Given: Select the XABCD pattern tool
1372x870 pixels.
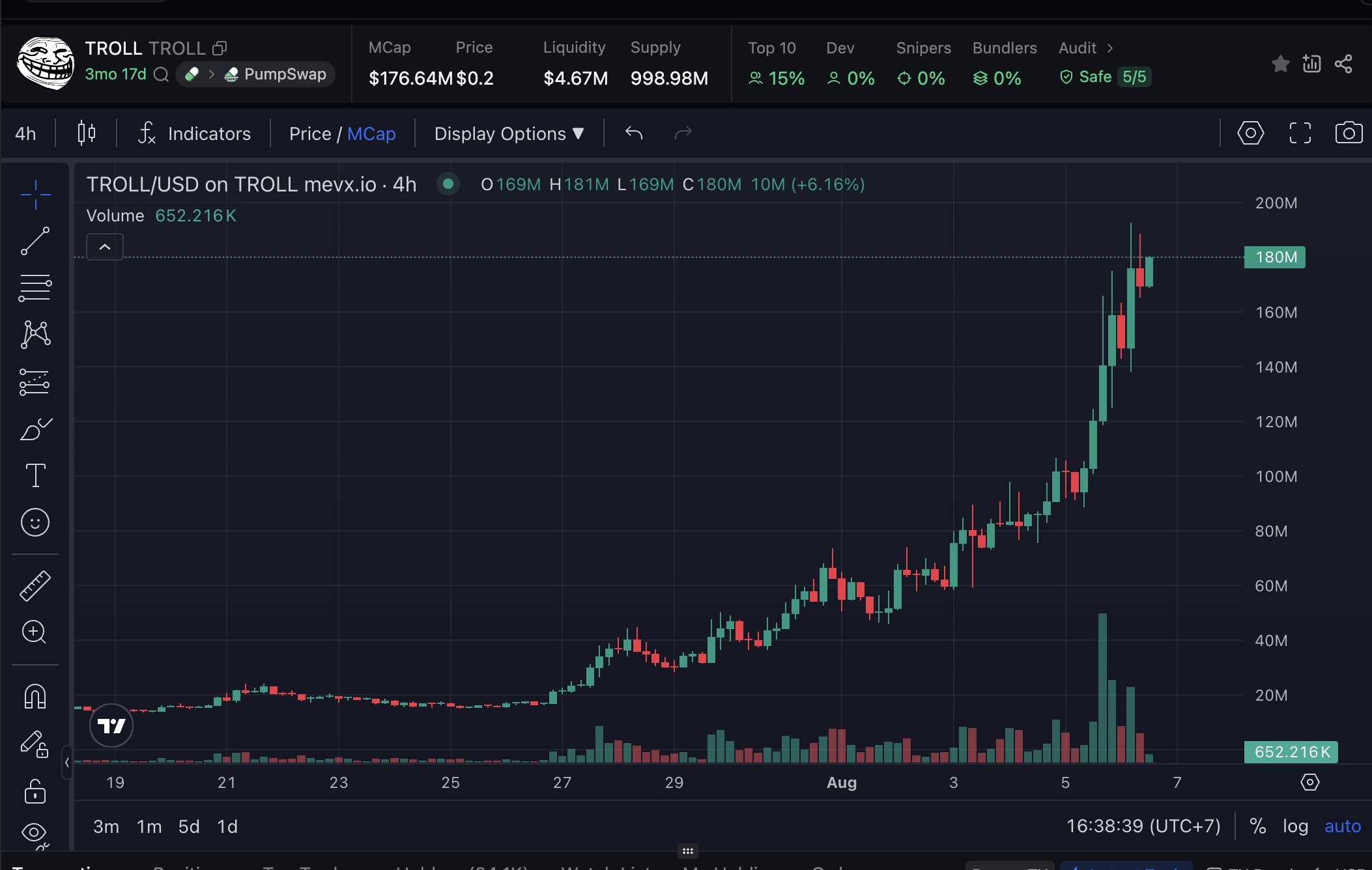Looking at the screenshot, I should 35,335.
